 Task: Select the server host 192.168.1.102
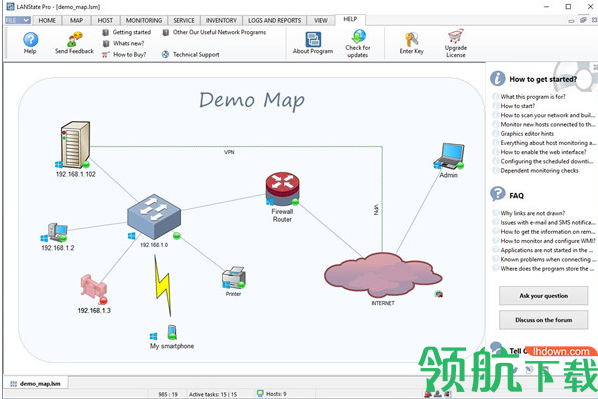pyautogui.click(x=75, y=145)
